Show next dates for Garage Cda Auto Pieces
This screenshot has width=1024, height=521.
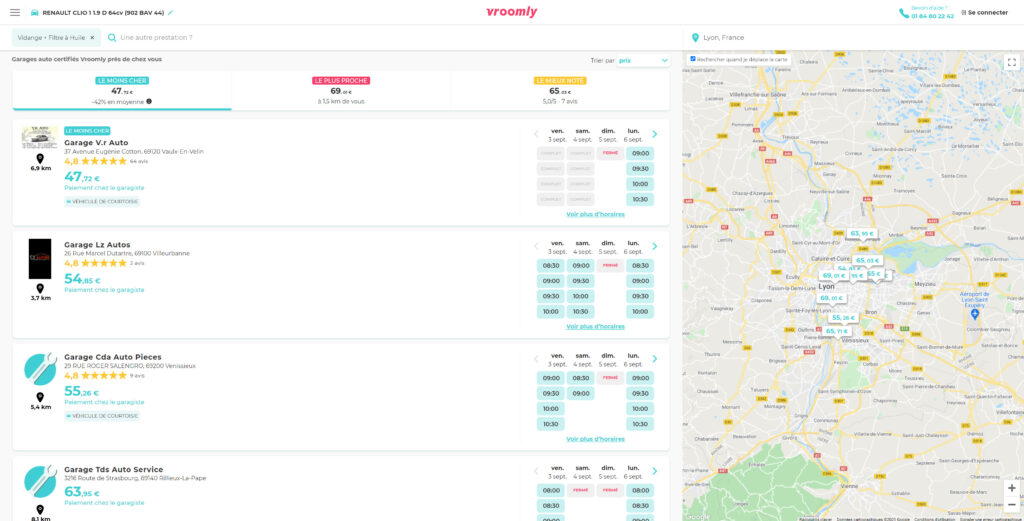point(654,359)
